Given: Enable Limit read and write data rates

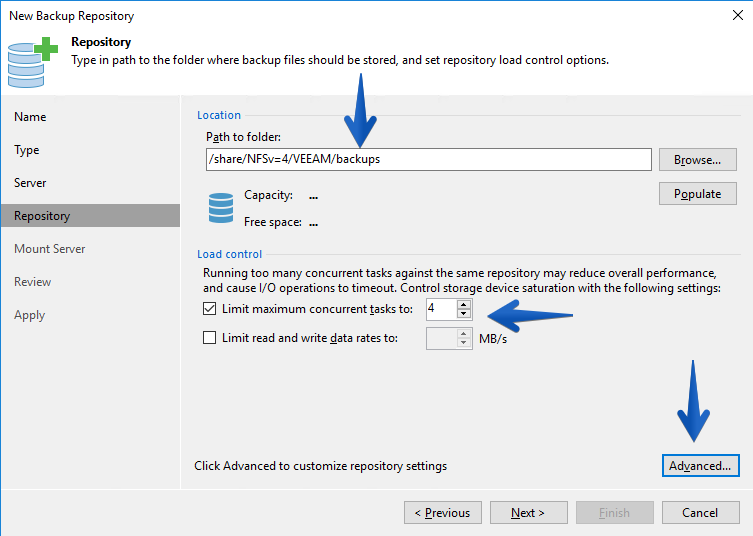Looking at the screenshot, I should click(x=209, y=338).
